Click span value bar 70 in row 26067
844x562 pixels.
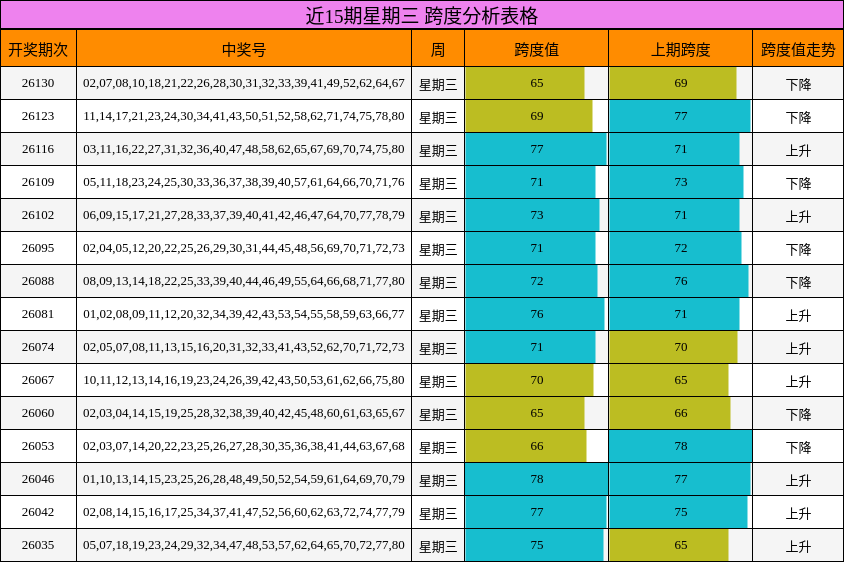pyautogui.click(x=530, y=380)
